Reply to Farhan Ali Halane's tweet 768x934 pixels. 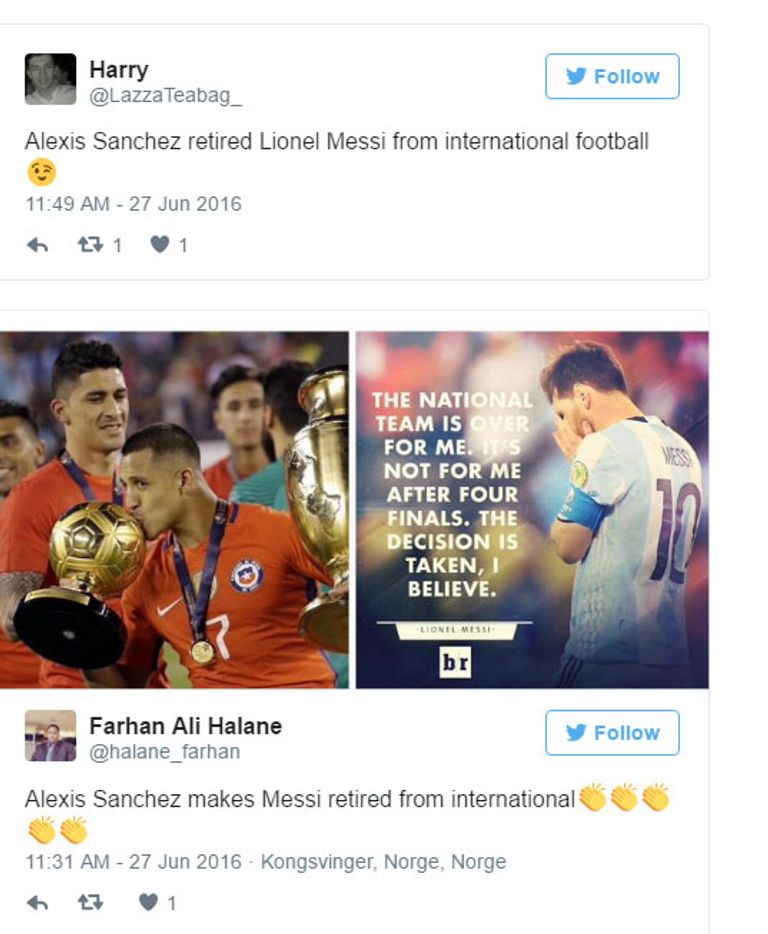click(37, 903)
